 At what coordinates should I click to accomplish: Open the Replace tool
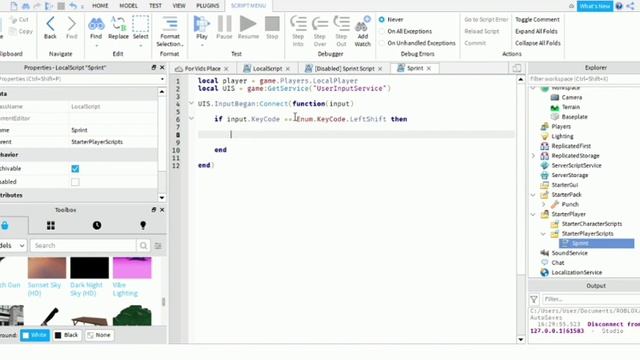[118, 24]
